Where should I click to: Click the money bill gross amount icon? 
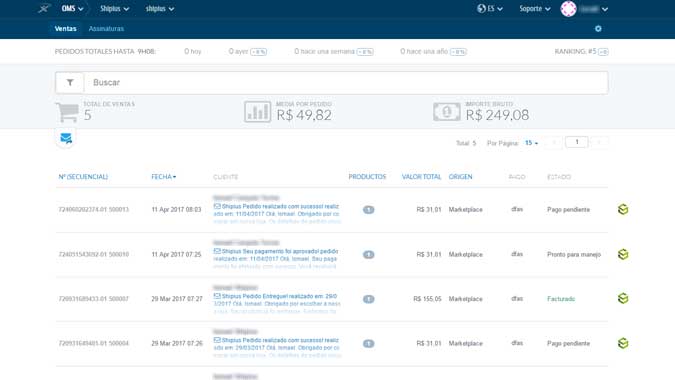[446, 111]
